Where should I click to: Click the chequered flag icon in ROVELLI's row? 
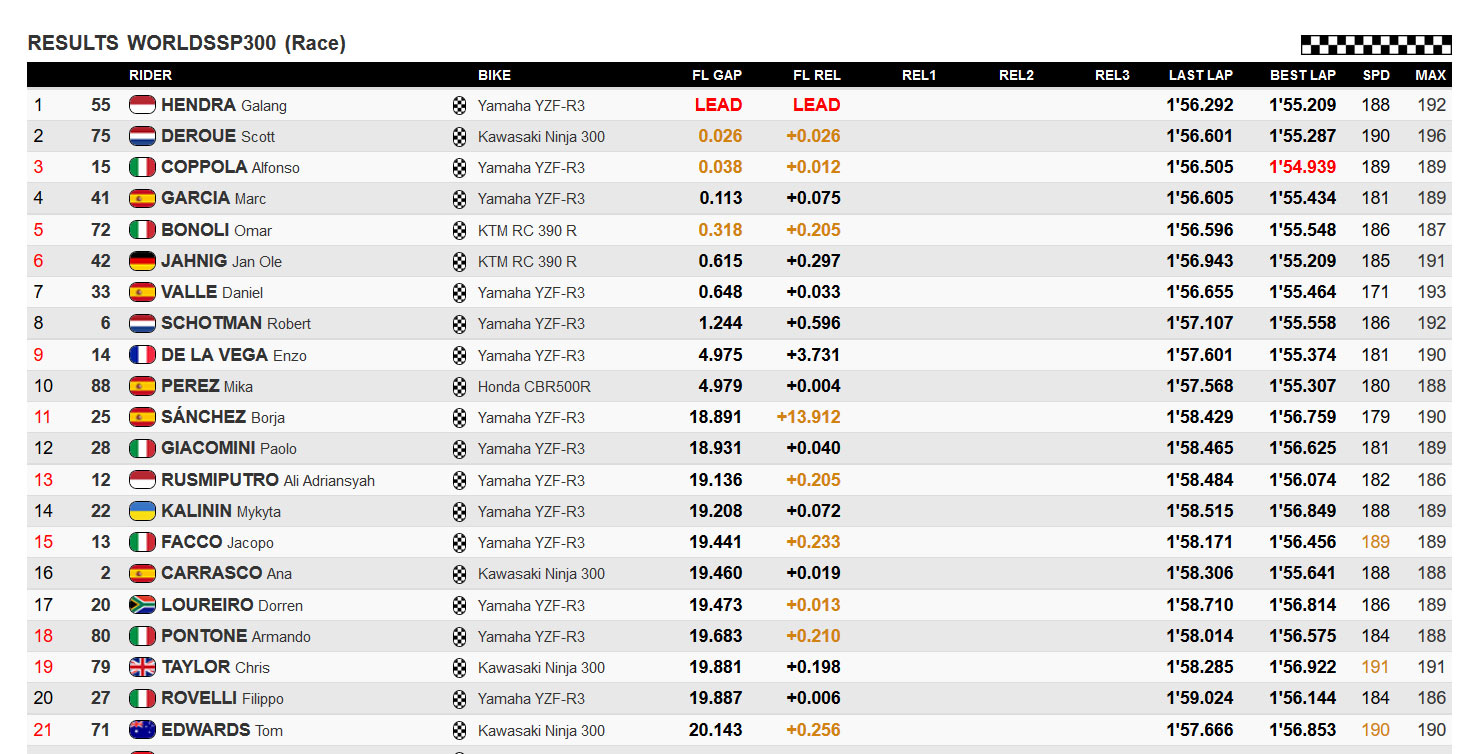coord(459,698)
